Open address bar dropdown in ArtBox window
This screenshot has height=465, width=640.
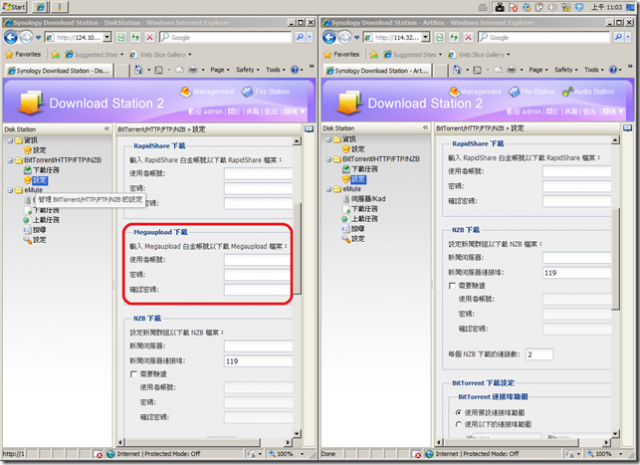point(425,38)
